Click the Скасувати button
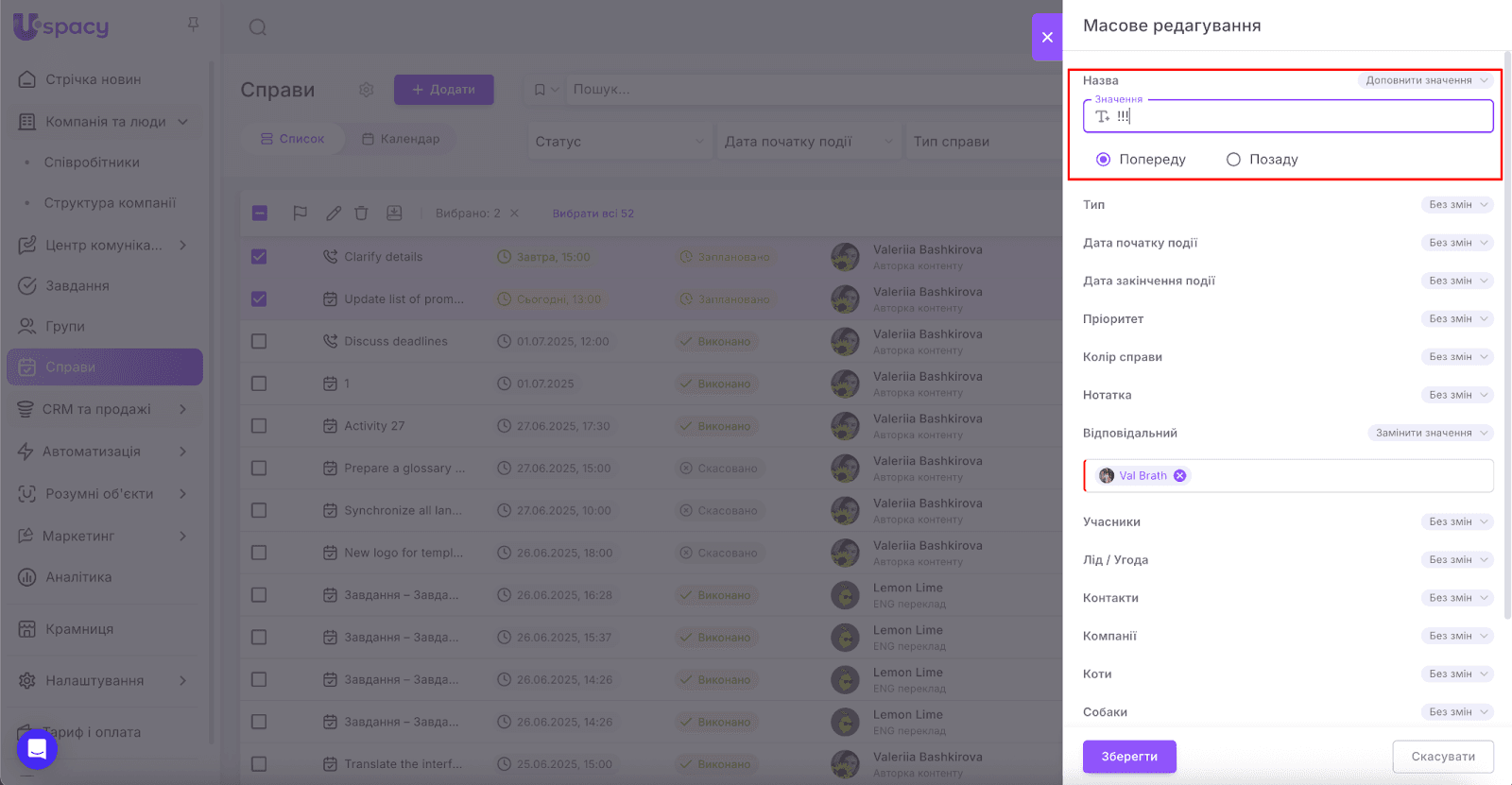This screenshot has height=785, width=1512. pos(1442,757)
